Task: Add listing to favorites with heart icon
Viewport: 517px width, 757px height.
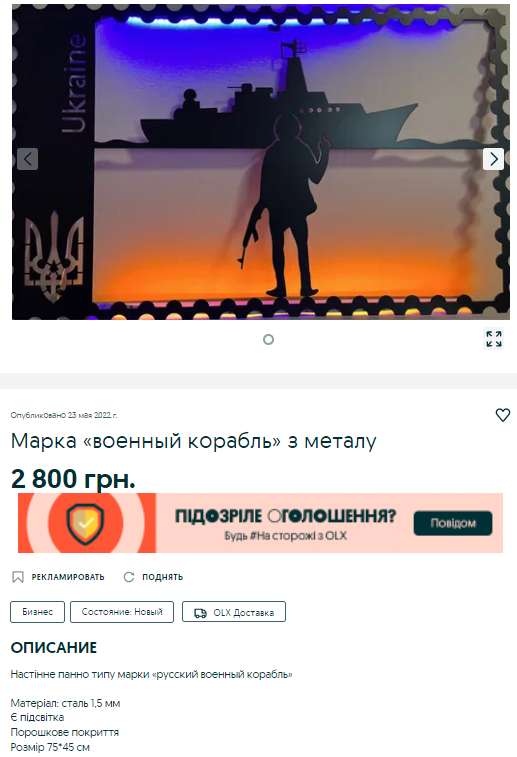Action: [x=503, y=415]
